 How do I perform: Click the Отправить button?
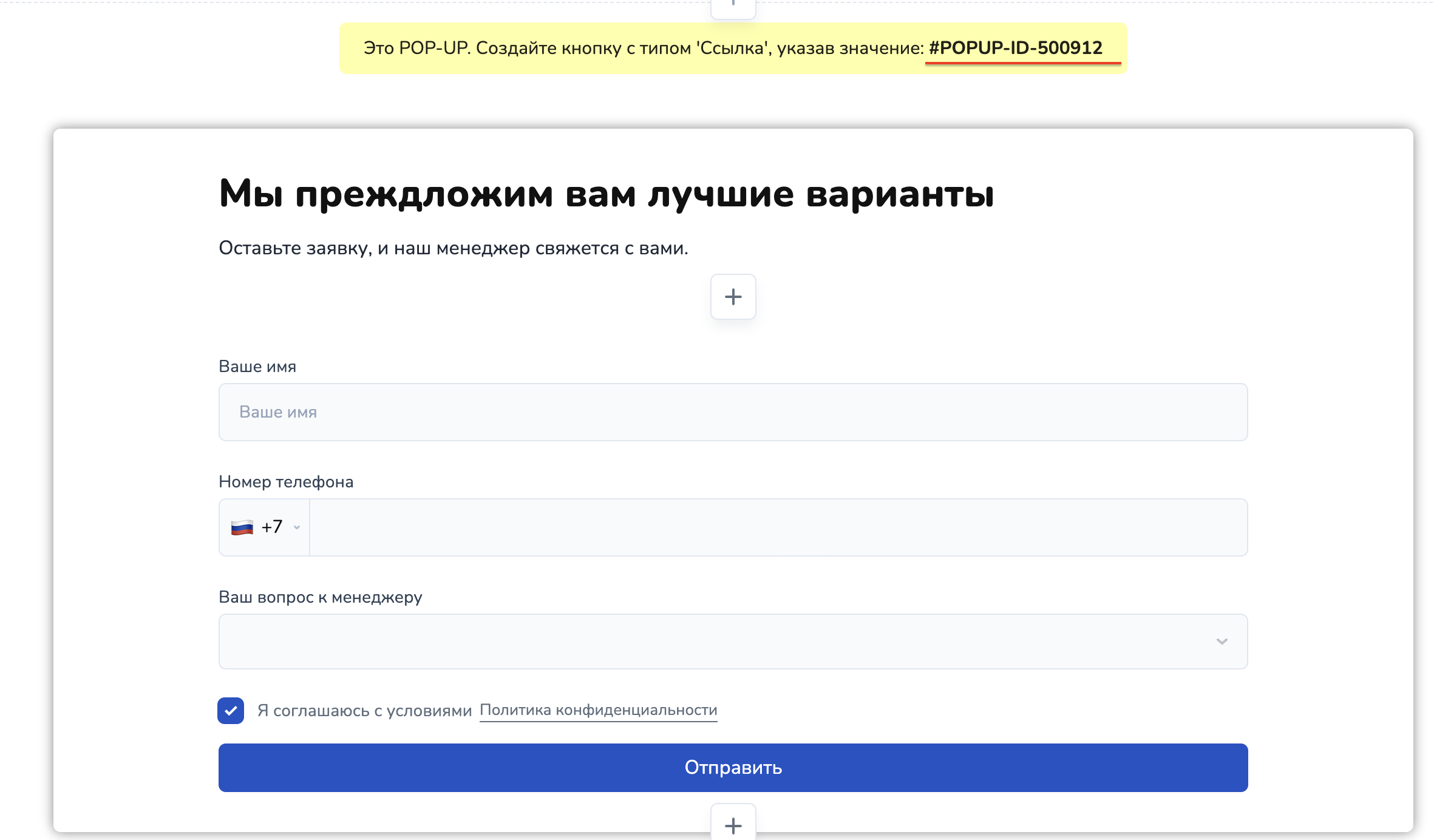733,768
